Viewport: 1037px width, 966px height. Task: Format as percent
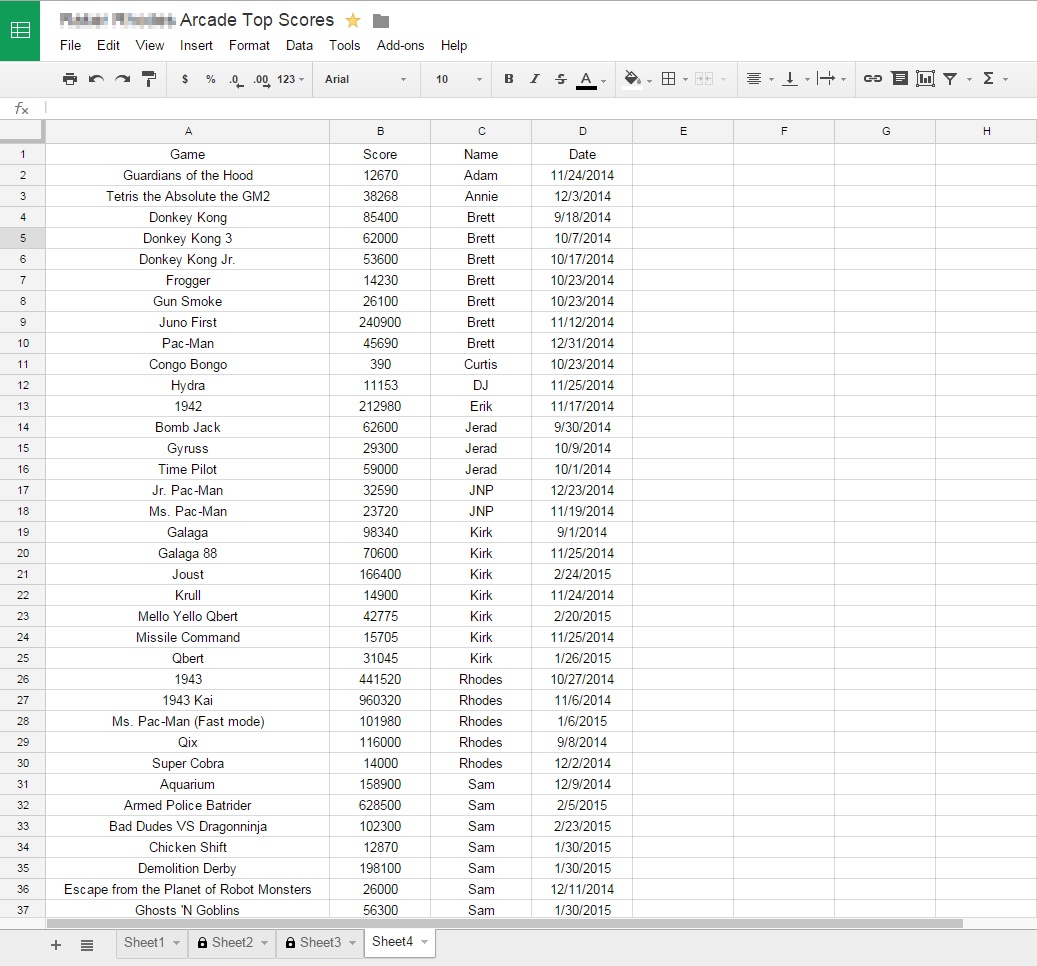pos(210,79)
